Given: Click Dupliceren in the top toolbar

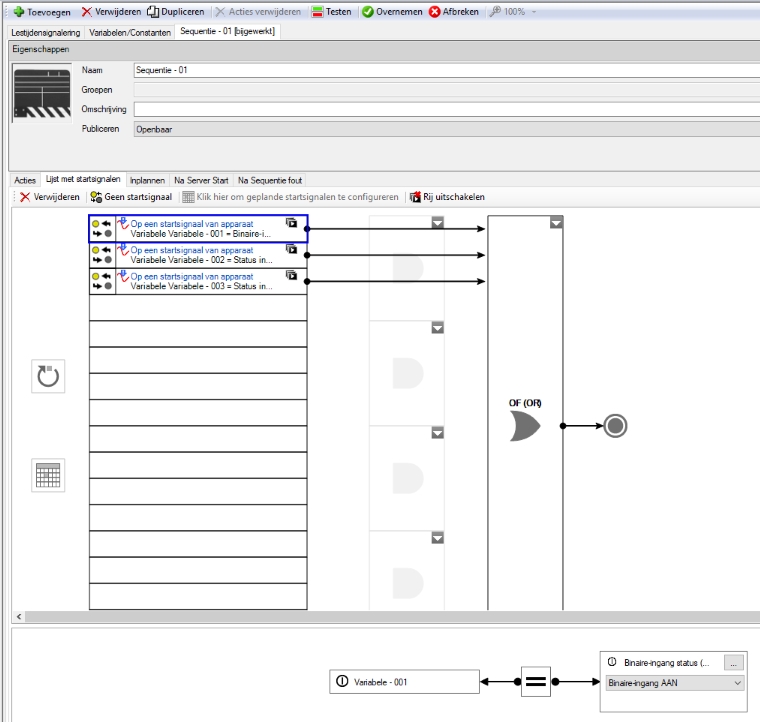Looking at the screenshot, I should (x=176, y=11).
